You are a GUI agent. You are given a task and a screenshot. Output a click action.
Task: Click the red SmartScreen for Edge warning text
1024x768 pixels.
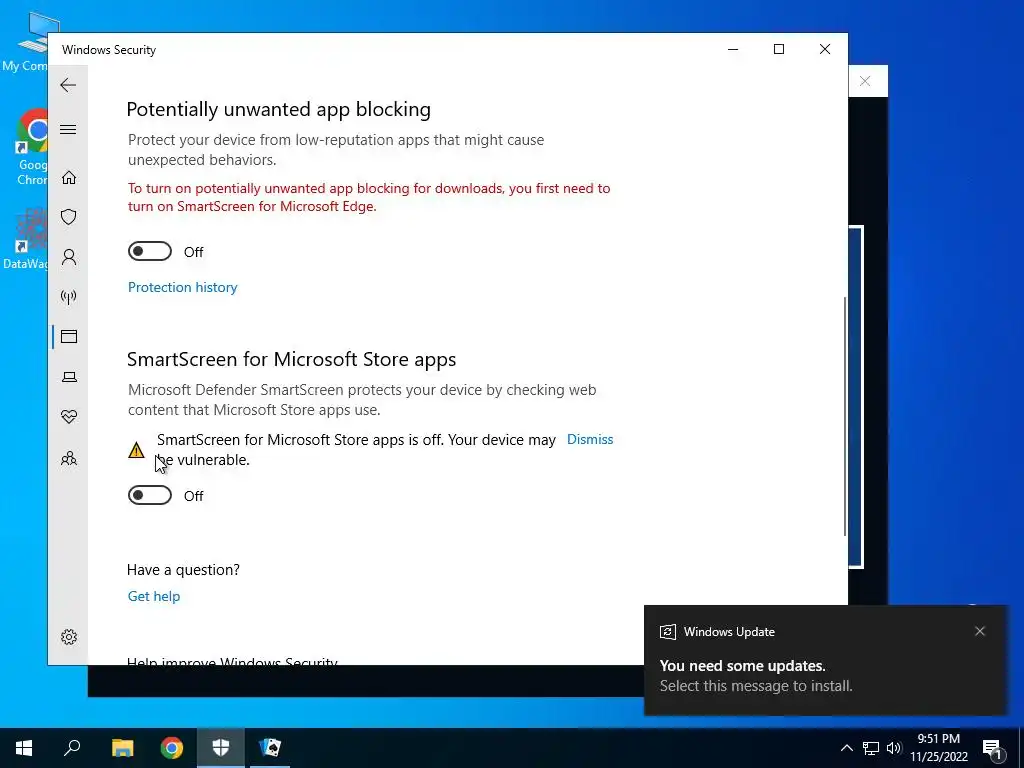369,197
